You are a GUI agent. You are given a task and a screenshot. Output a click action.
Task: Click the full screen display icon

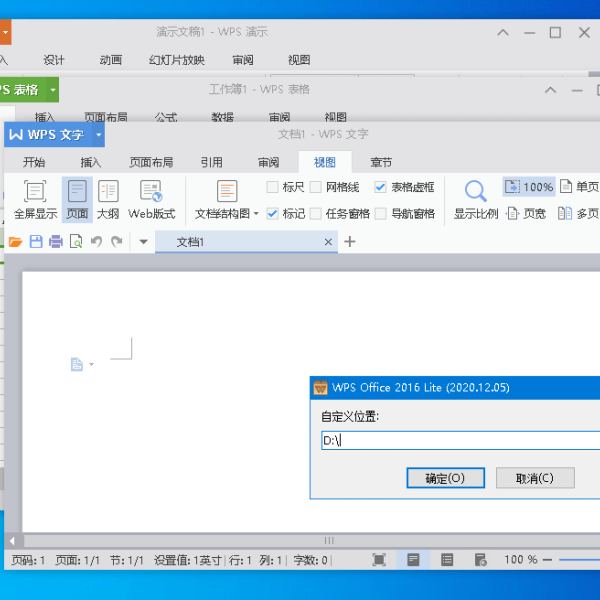(x=35, y=191)
